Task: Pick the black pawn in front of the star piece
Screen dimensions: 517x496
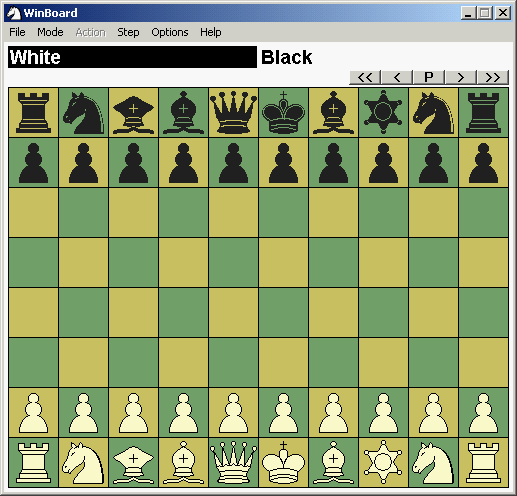Action: [383, 163]
